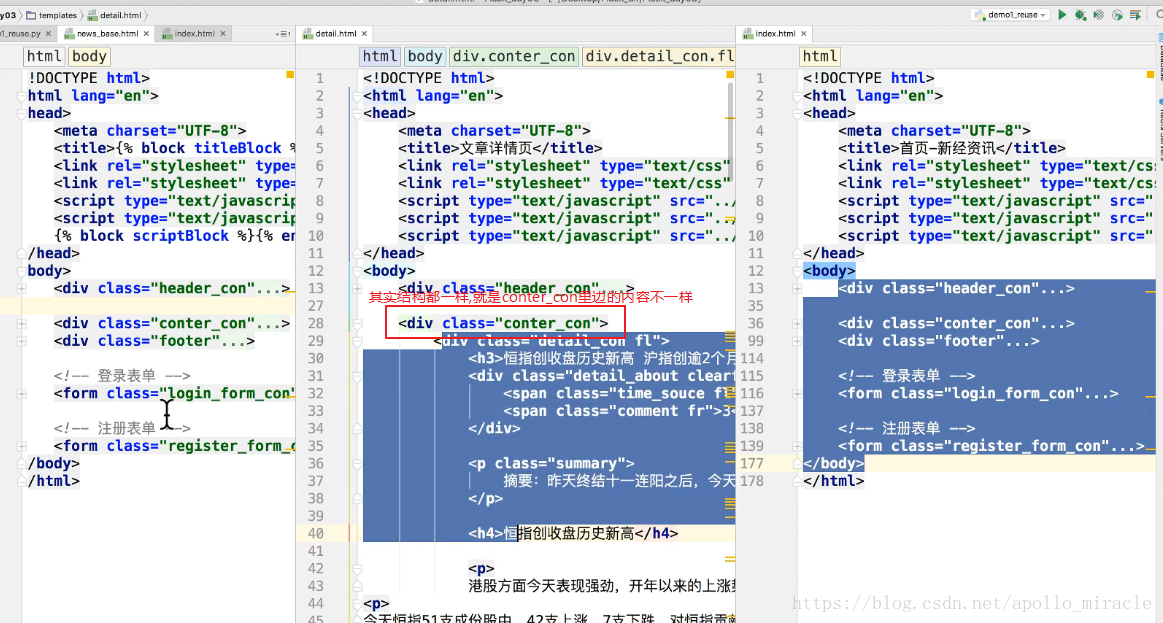Expand footer div fold in left pane
1163x623 pixels.
(x=22, y=341)
